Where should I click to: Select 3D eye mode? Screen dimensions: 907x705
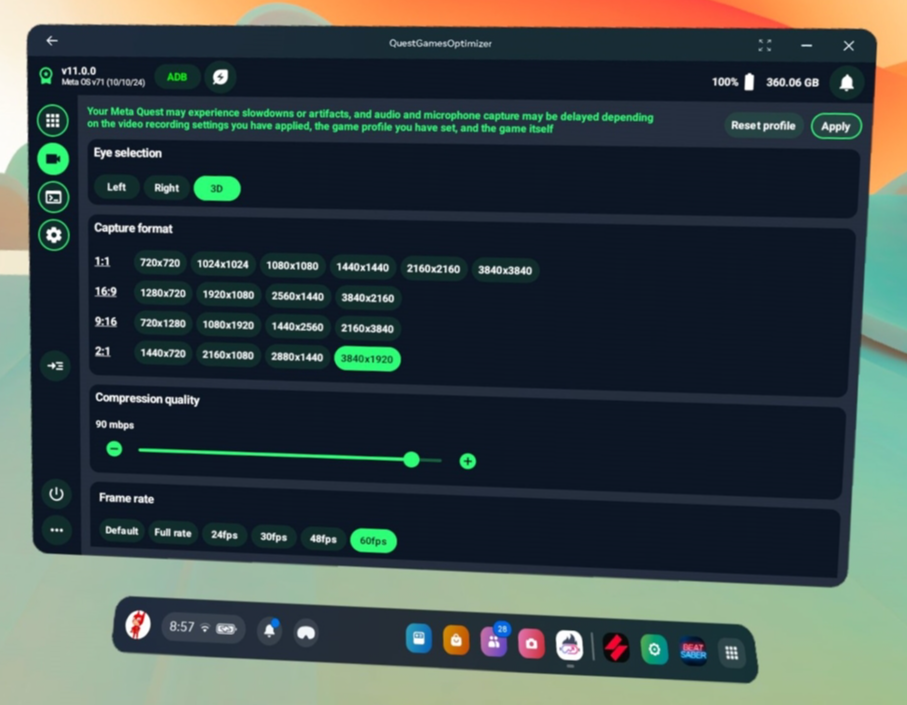coord(217,189)
